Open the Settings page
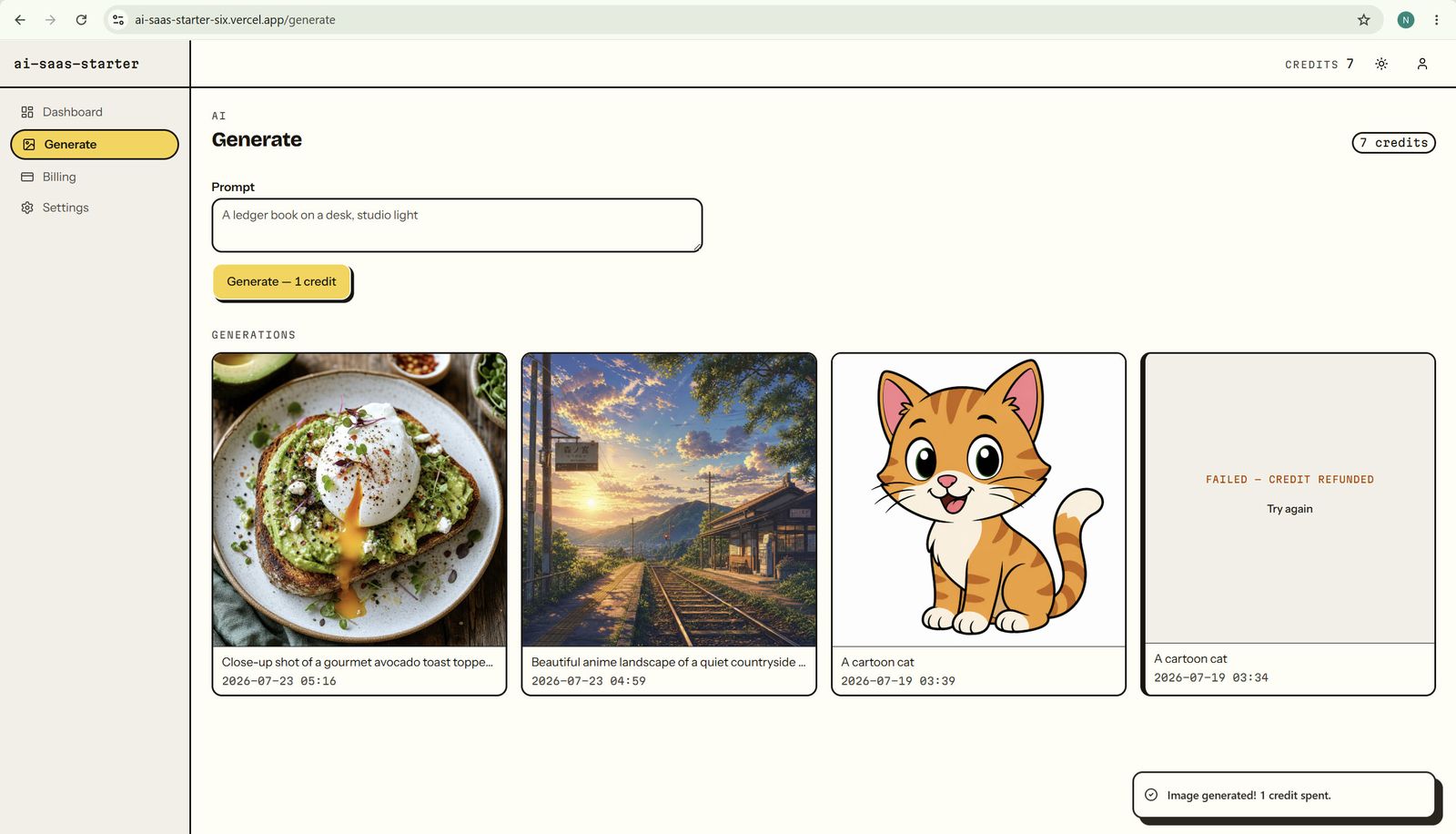1456x834 pixels. (x=95, y=208)
